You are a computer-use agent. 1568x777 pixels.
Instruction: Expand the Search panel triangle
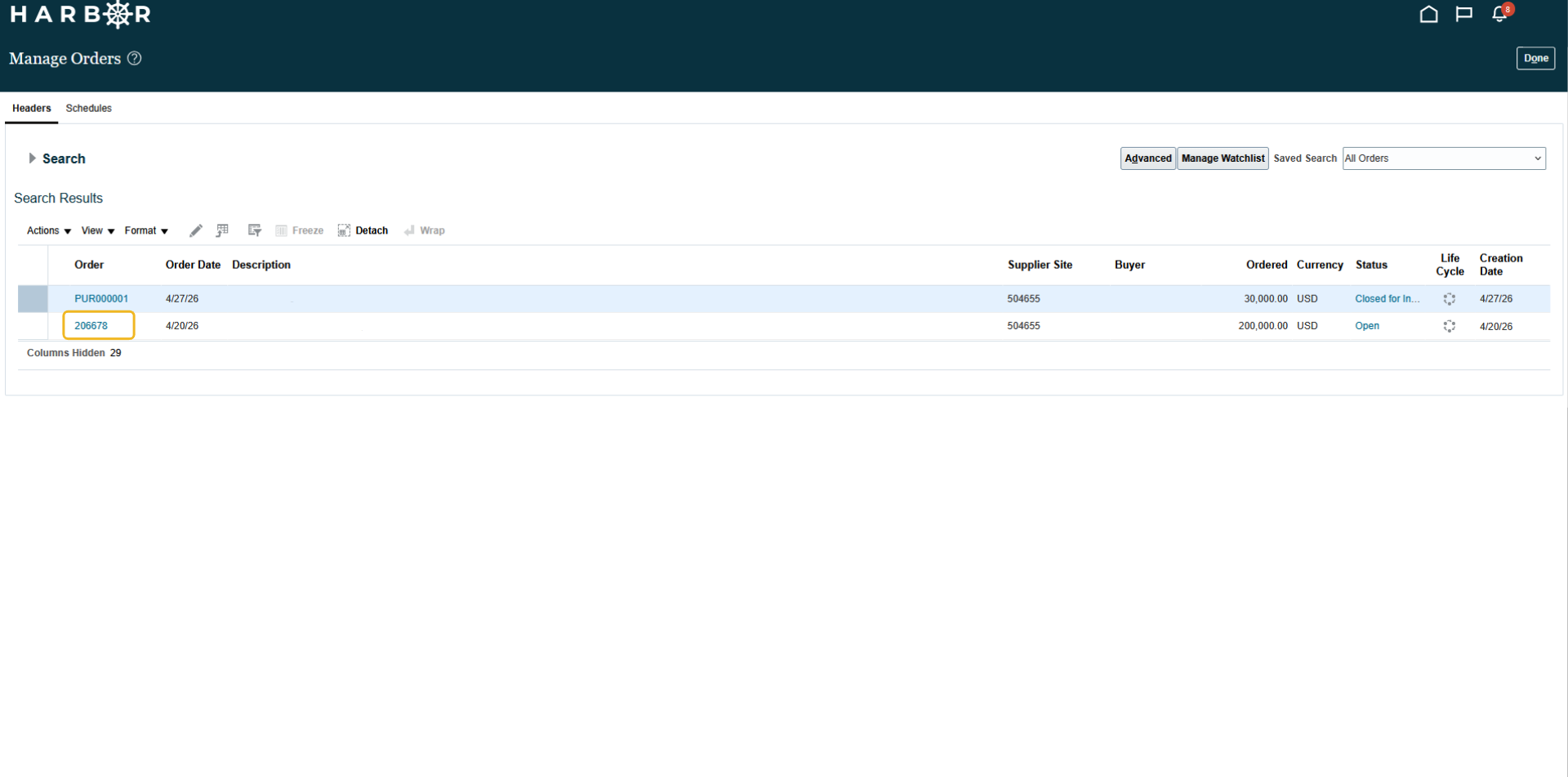(x=32, y=159)
